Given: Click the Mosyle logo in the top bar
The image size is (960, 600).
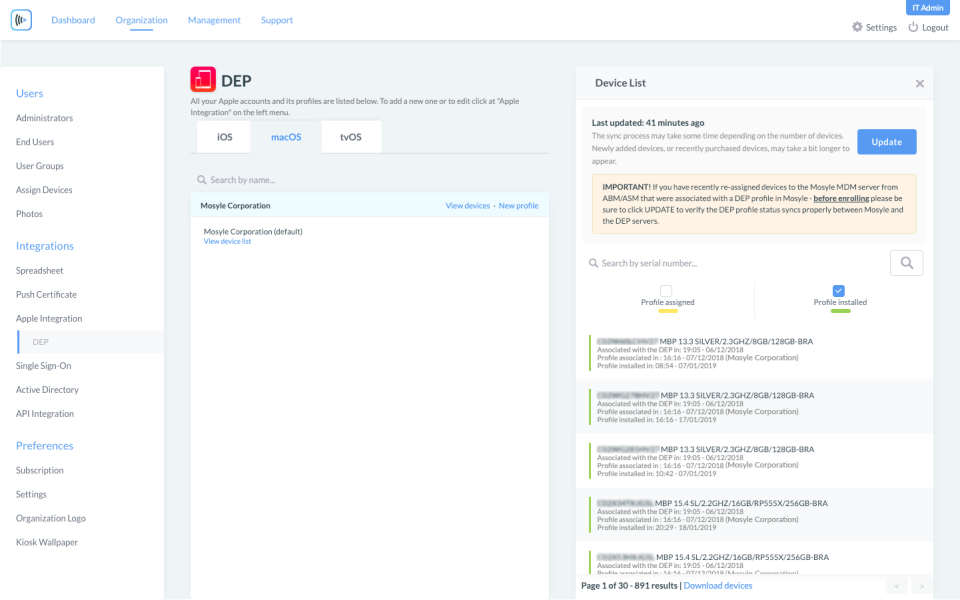Looking at the screenshot, I should pos(21,20).
